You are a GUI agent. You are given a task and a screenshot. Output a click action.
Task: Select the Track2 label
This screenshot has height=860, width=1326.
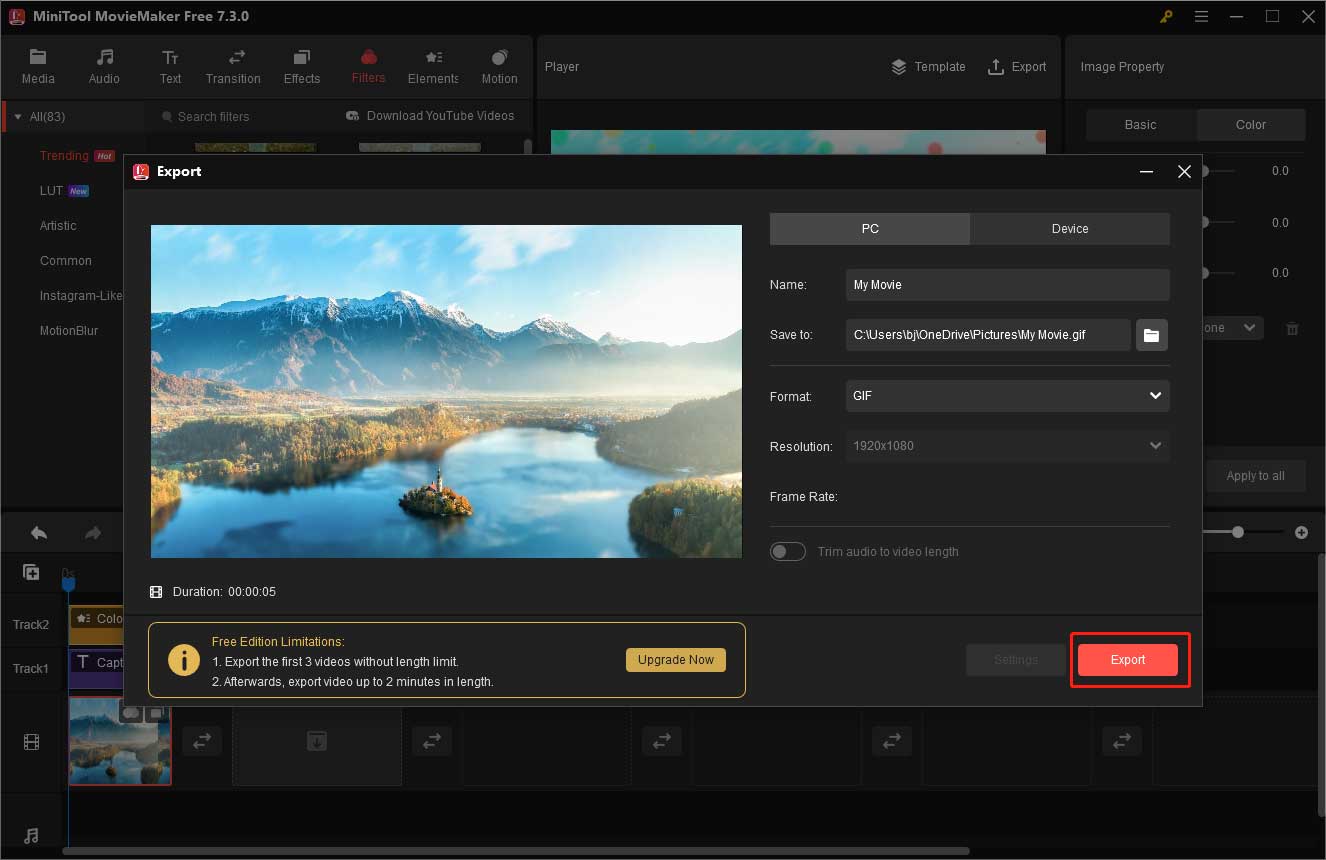[31, 624]
